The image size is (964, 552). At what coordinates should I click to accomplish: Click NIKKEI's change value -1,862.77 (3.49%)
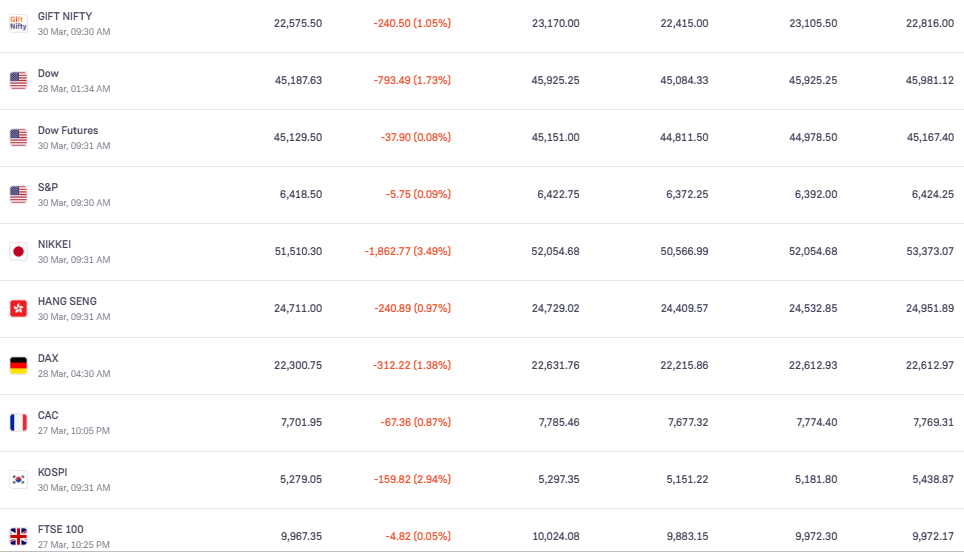pyautogui.click(x=407, y=251)
